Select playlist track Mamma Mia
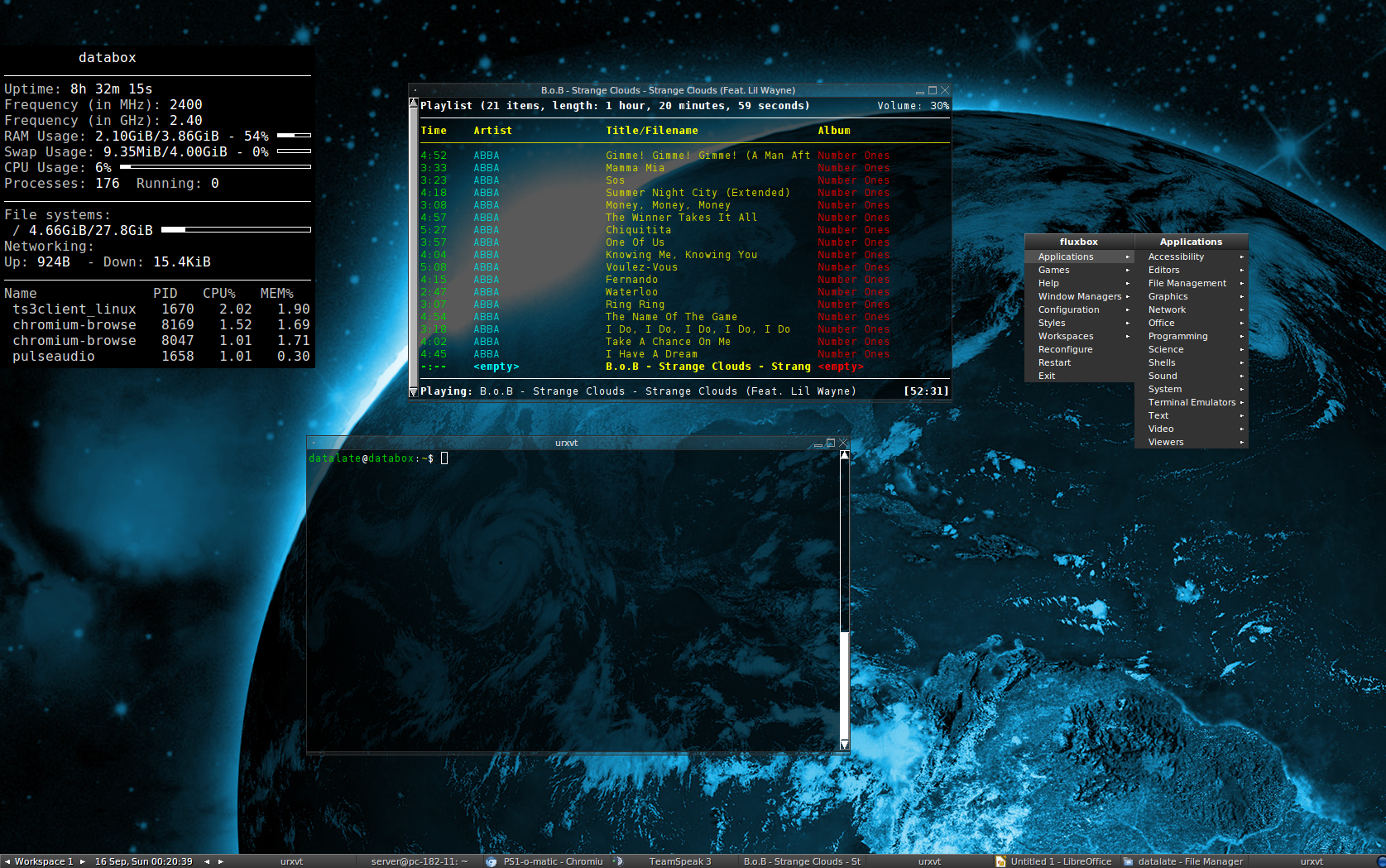 pos(684,168)
